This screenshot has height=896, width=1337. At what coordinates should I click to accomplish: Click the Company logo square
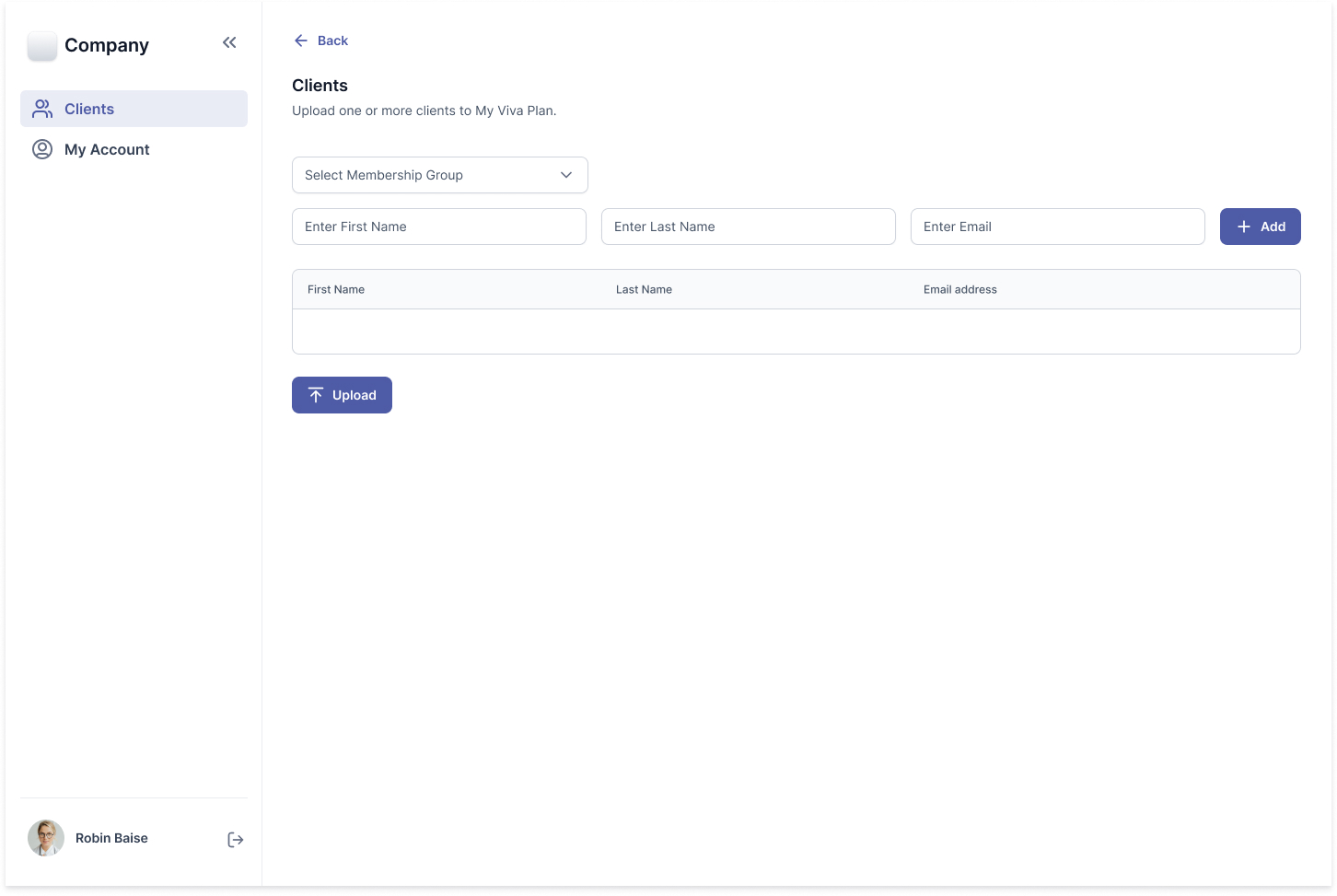pyautogui.click(x=42, y=46)
